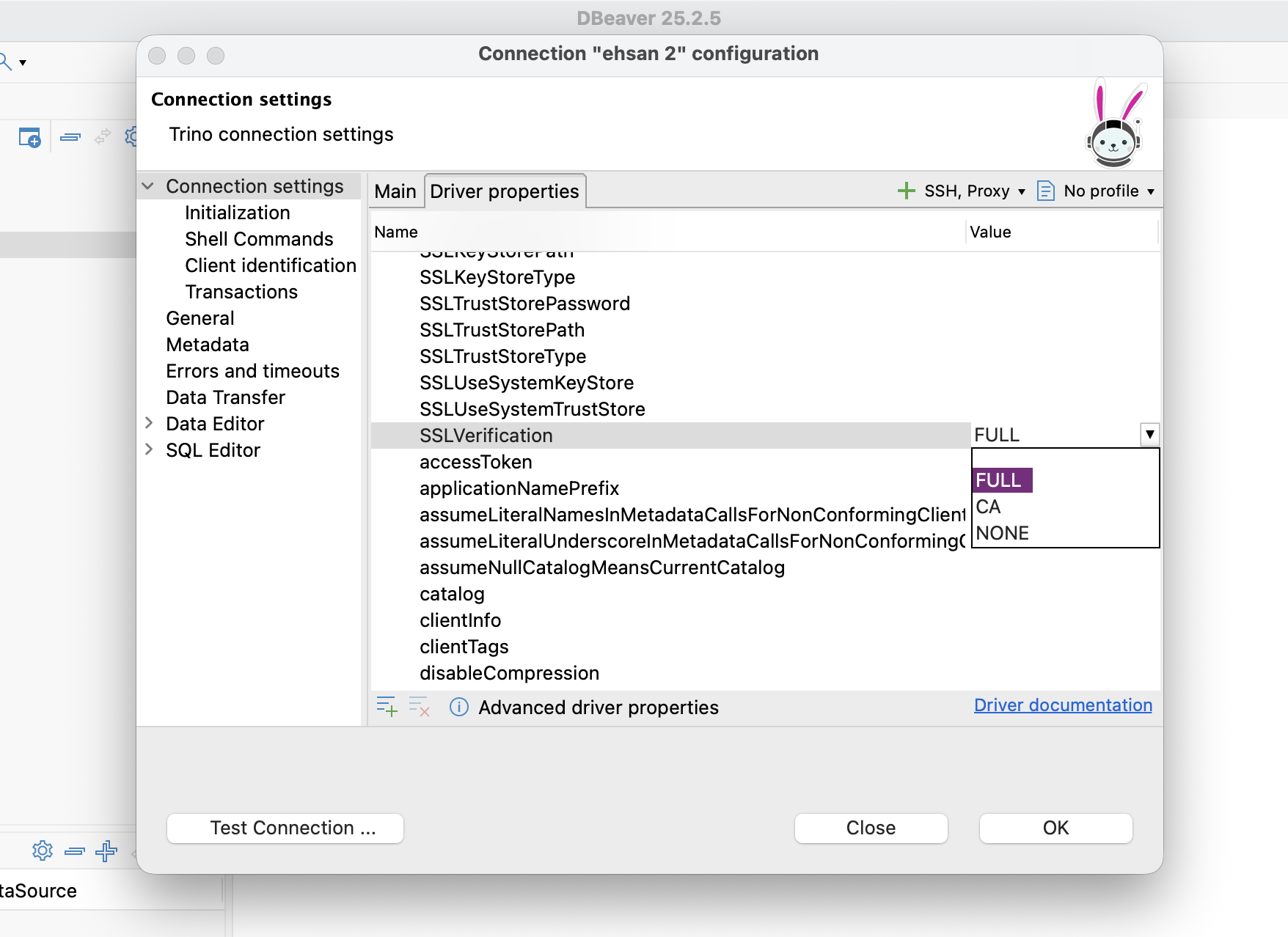This screenshot has height=937, width=1288.
Task: Open the SSLVerification value dropdown arrow
Action: (x=1149, y=435)
